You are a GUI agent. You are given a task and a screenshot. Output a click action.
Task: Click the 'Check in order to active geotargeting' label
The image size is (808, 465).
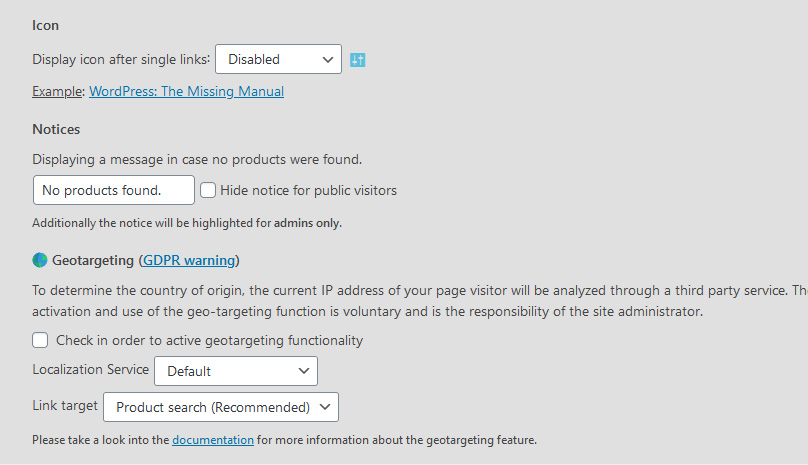click(x=209, y=340)
